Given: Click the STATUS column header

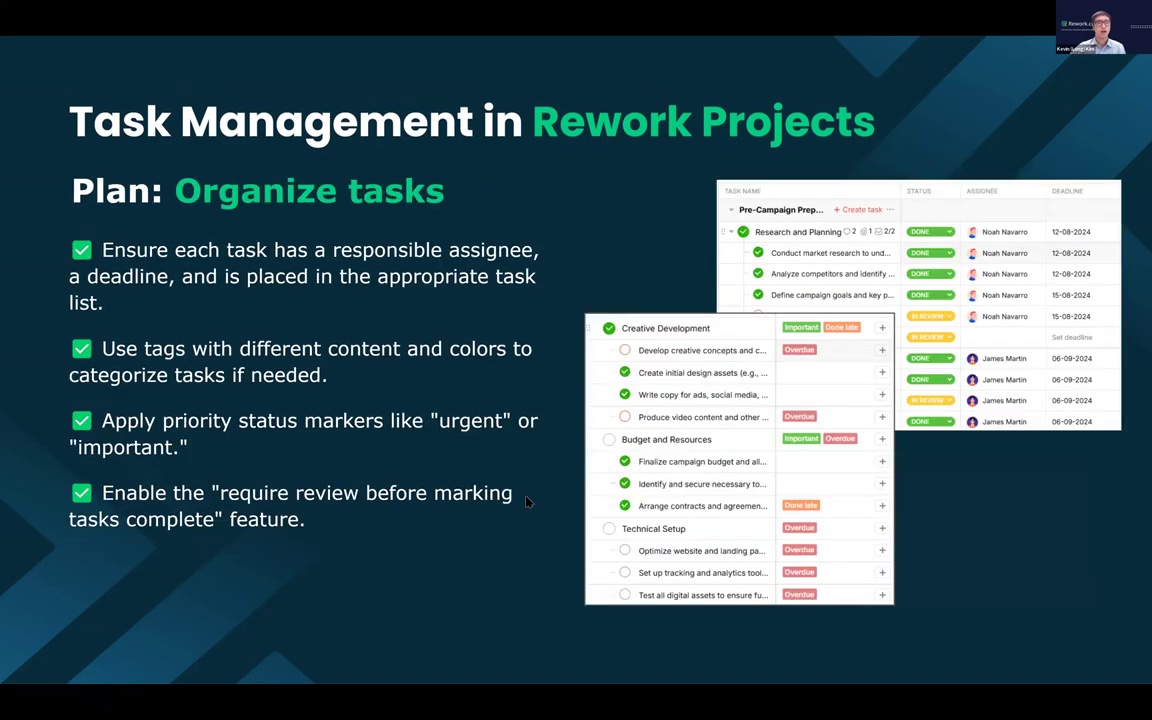Looking at the screenshot, I should 918,191.
